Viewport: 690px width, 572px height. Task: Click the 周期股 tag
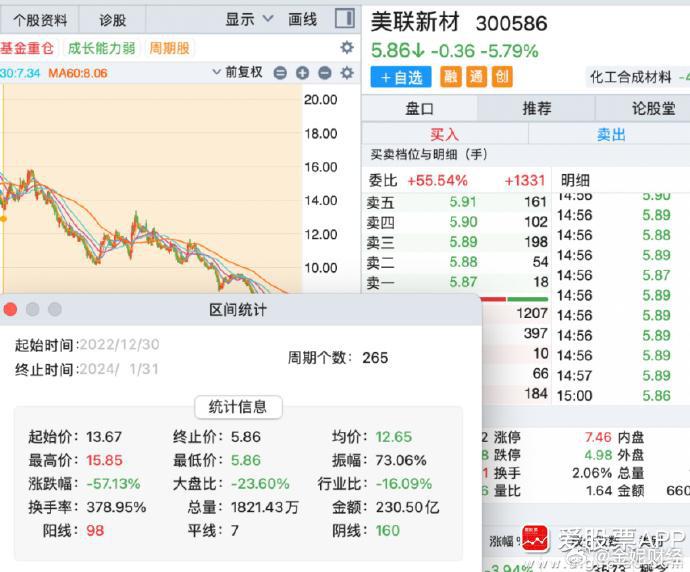point(169,48)
